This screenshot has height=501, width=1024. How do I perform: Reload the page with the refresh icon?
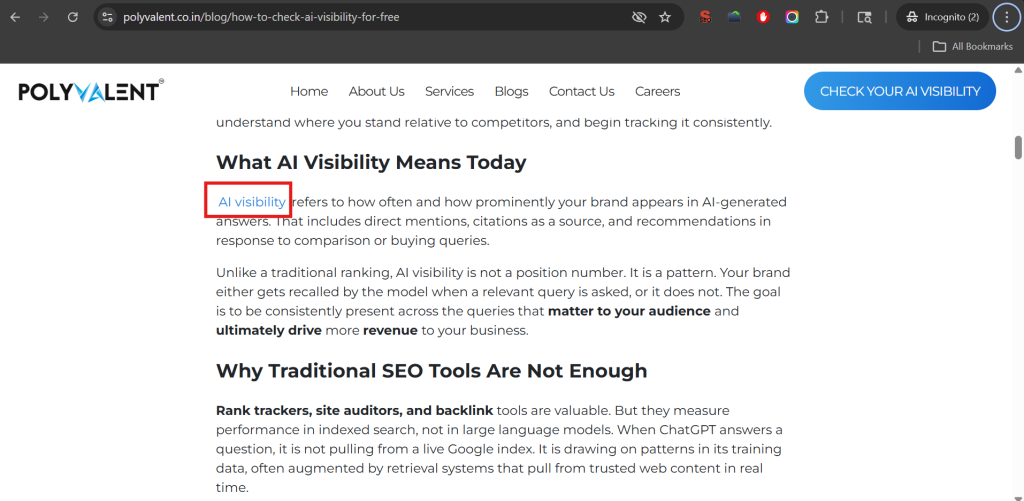click(73, 17)
